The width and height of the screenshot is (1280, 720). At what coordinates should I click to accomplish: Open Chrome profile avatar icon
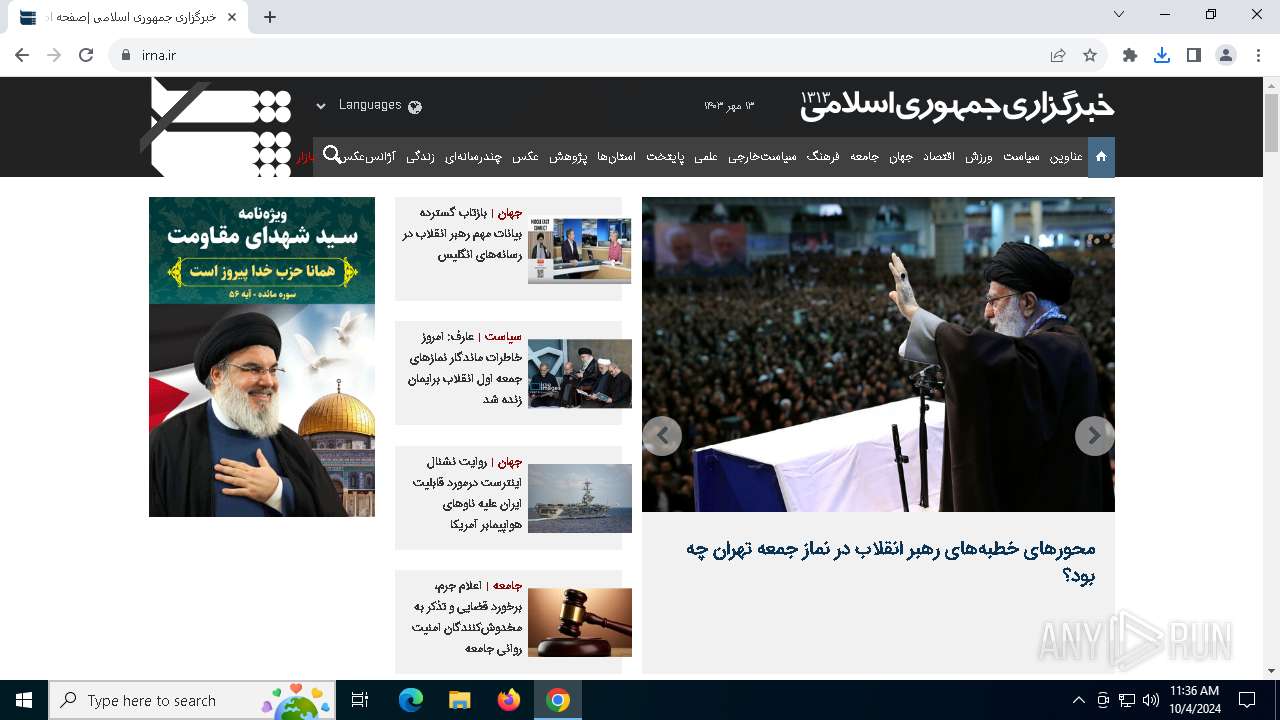point(1226,55)
